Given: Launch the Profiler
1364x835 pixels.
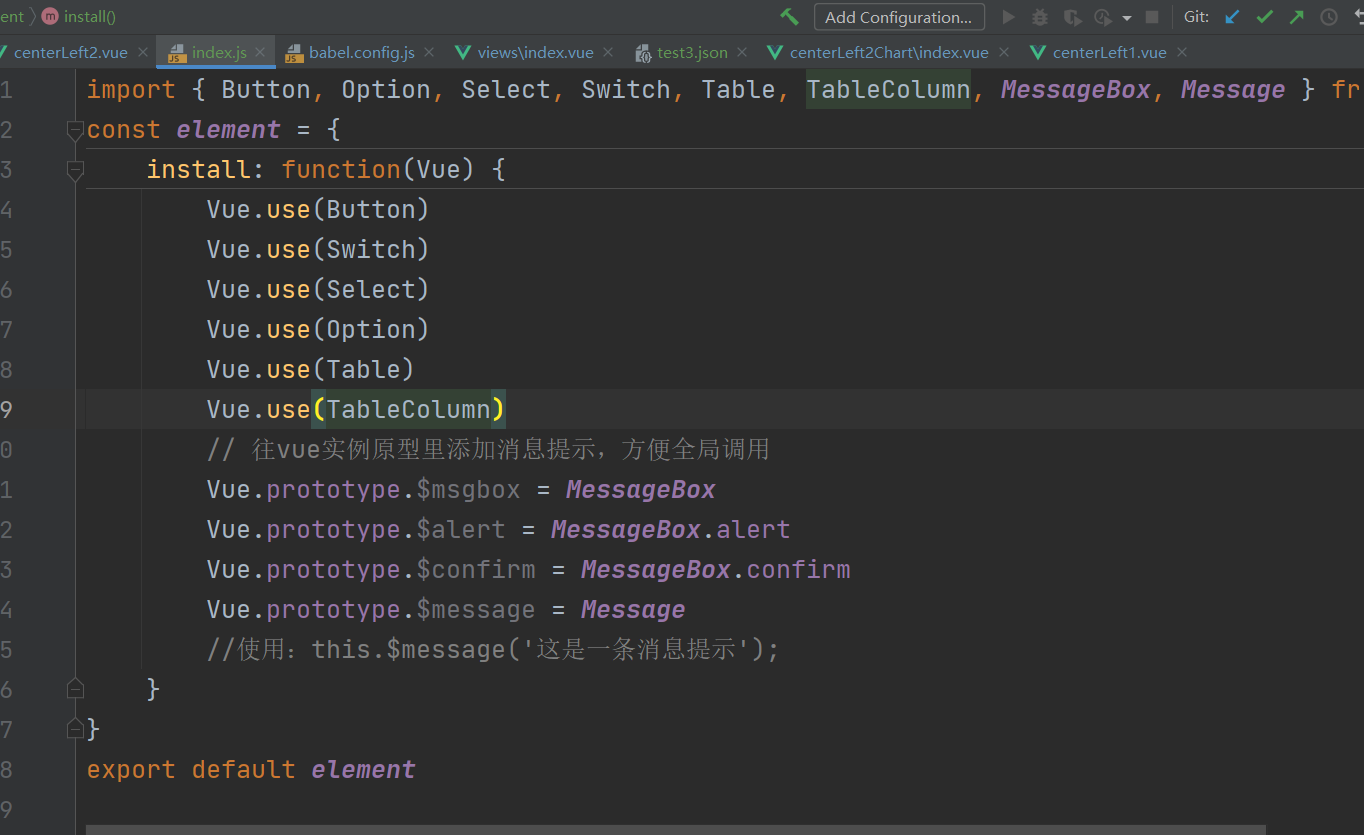Looking at the screenshot, I should point(1102,16).
